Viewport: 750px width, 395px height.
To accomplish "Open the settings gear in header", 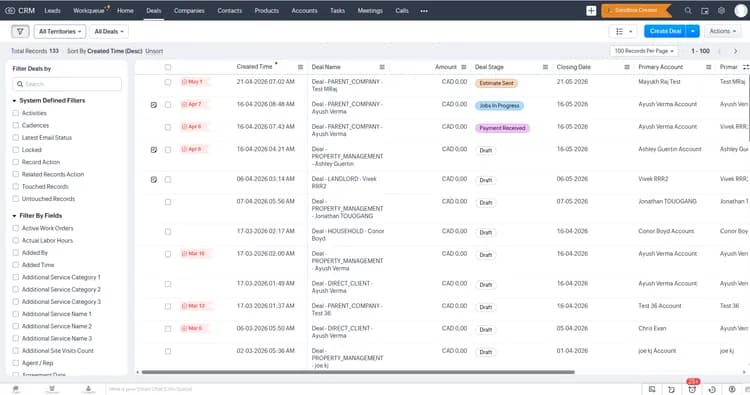I will tap(721, 11).
